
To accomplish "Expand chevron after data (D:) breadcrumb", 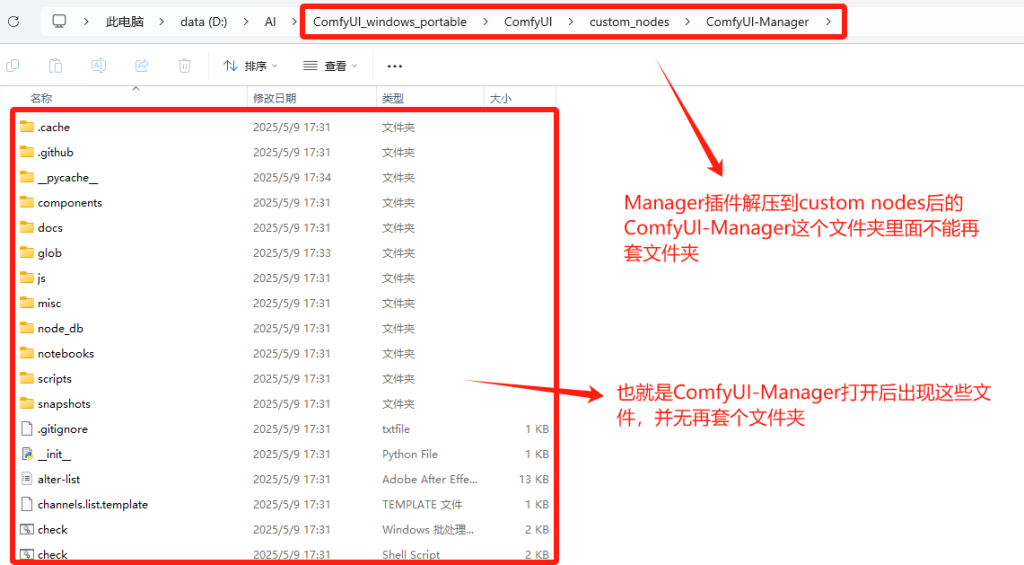I will (x=246, y=22).
